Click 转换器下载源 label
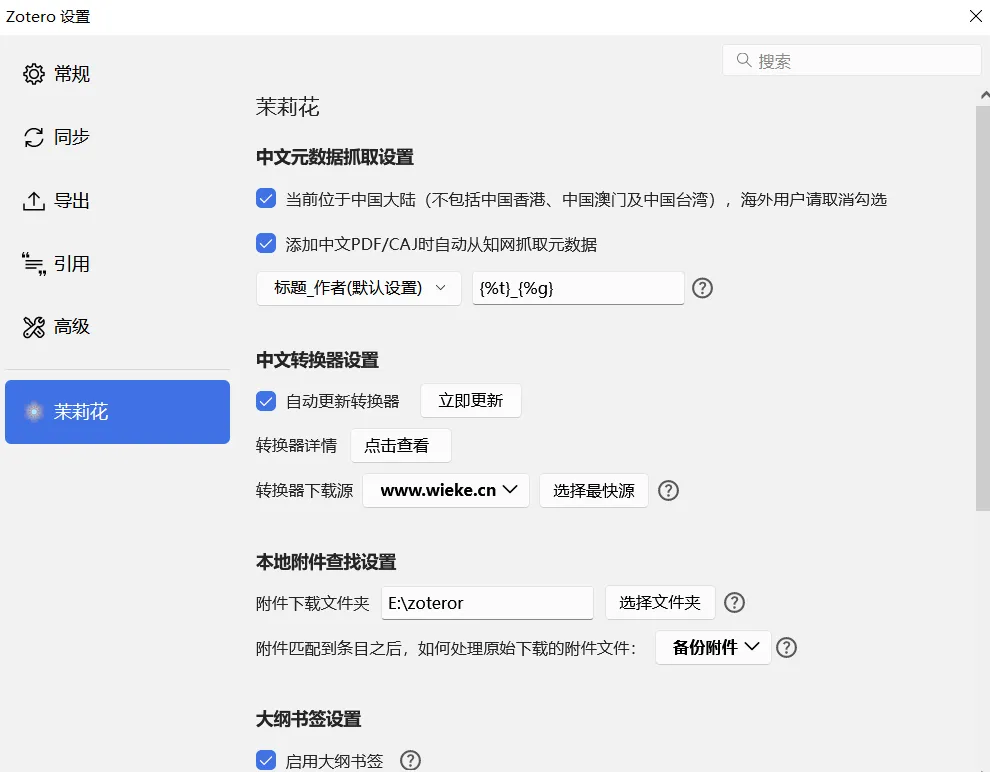This screenshot has width=990, height=772. coord(304,490)
